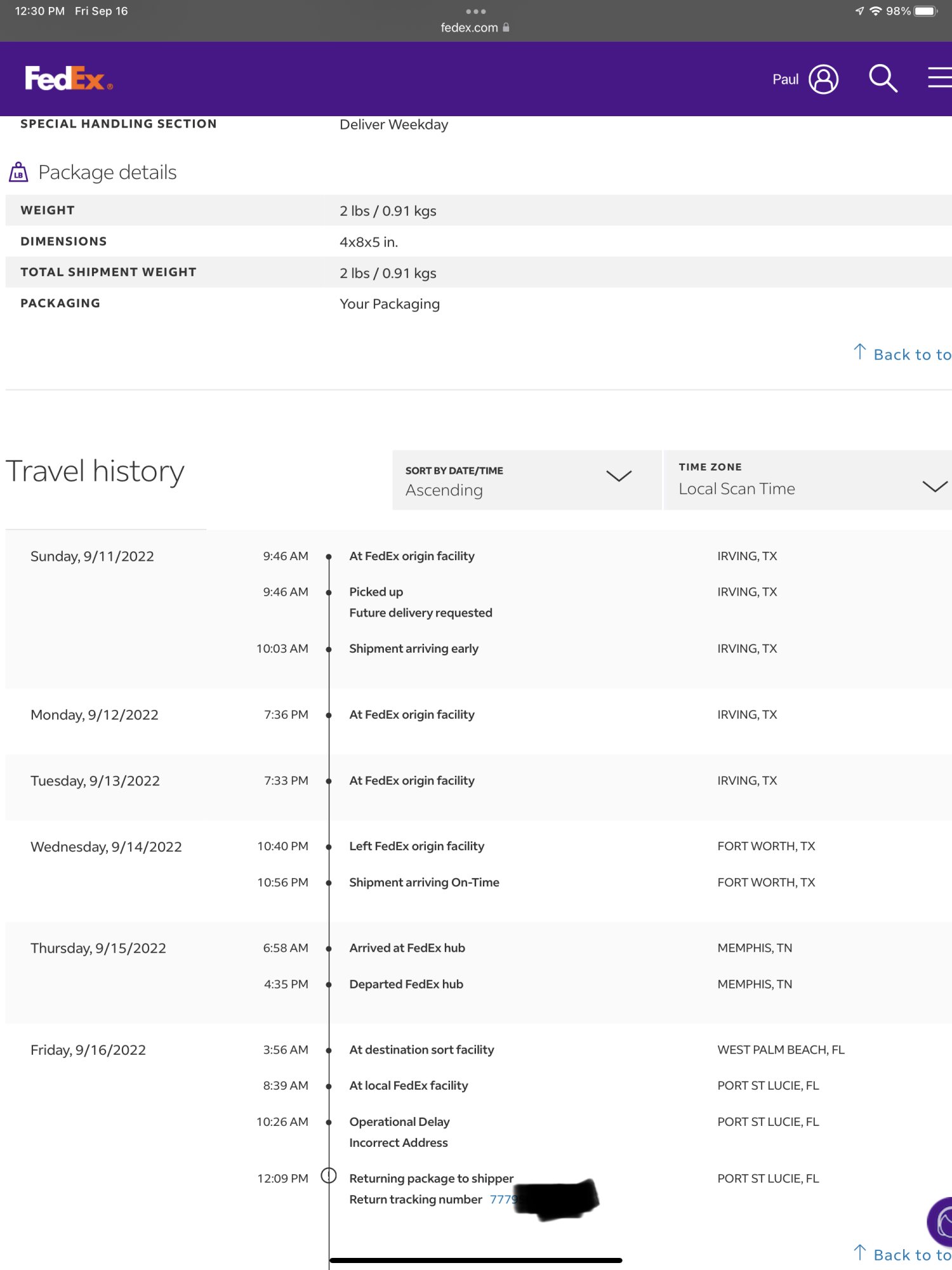Open the Paul account profile icon

[x=823, y=79]
